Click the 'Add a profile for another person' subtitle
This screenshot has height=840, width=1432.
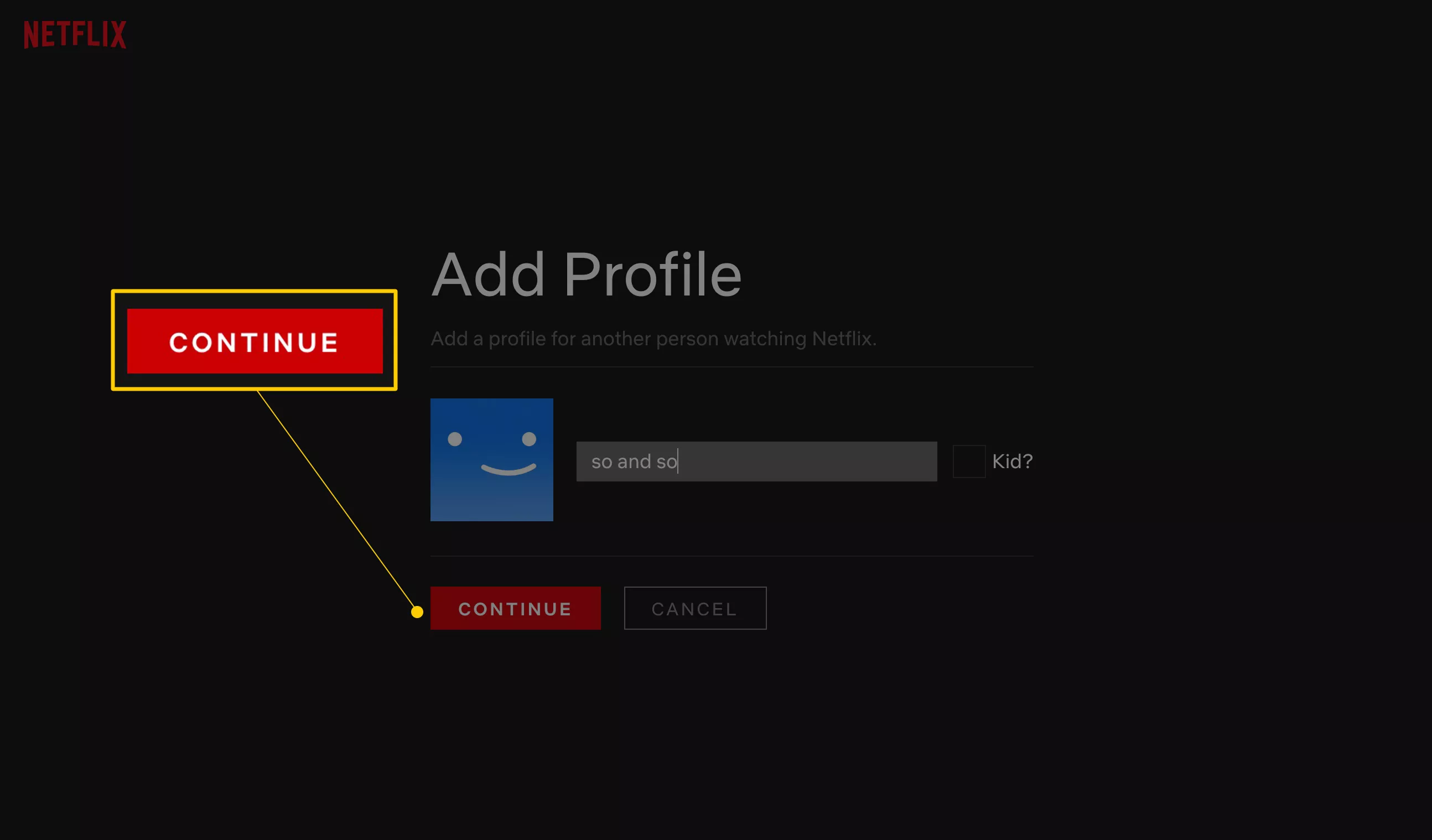653,339
